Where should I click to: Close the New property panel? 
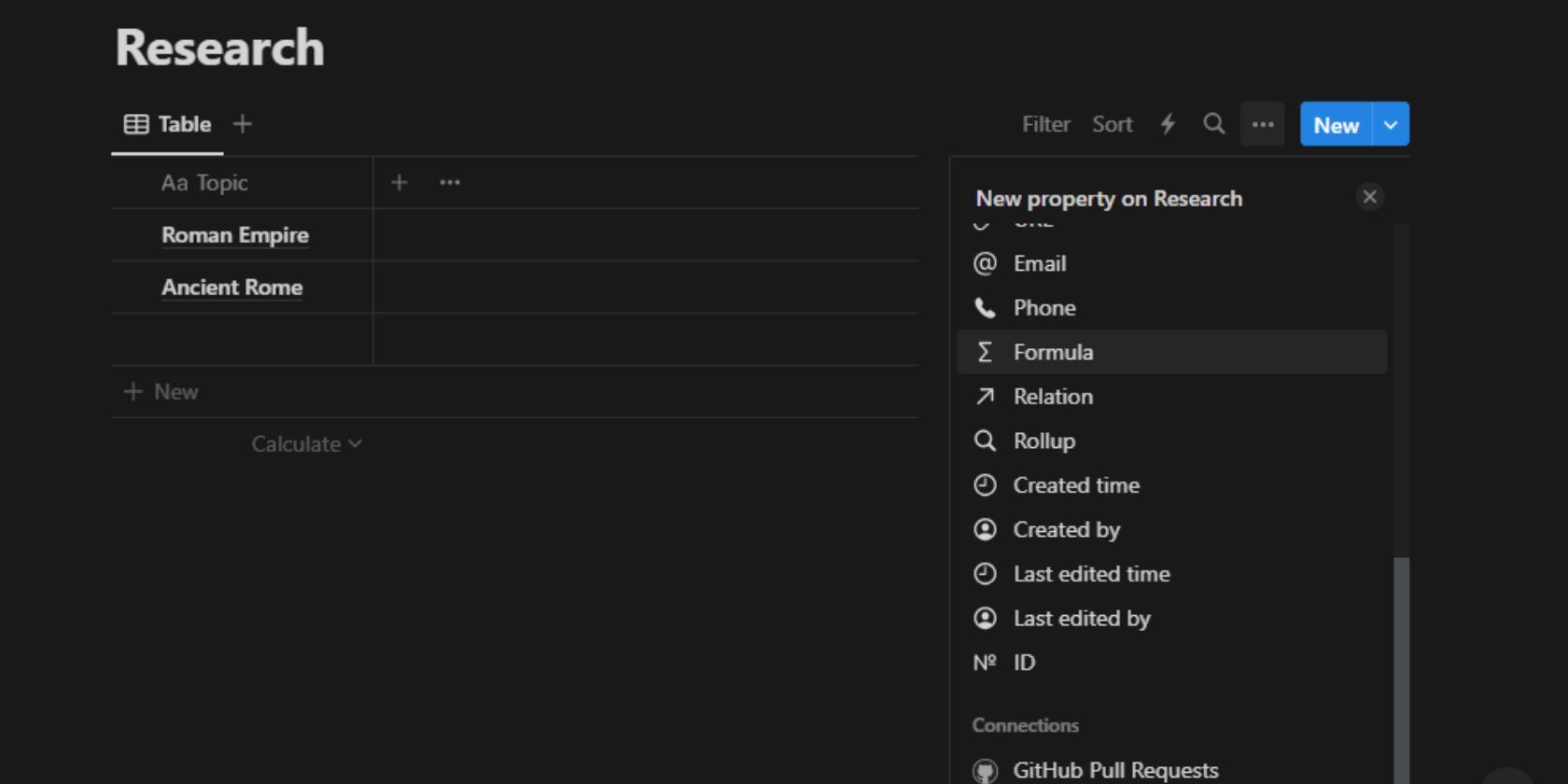(1369, 197)
